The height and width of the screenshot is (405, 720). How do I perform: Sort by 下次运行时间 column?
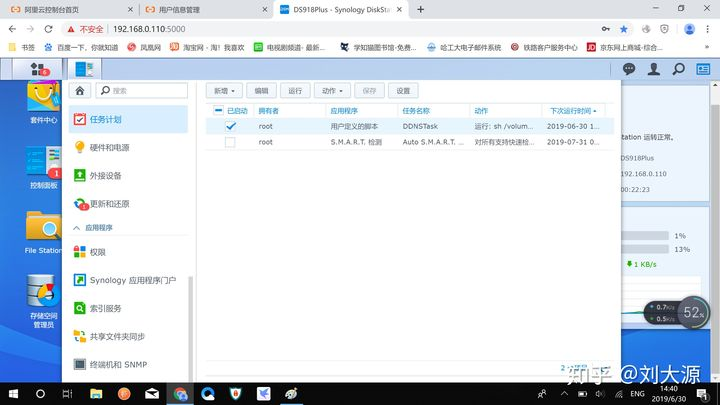[x=573, y=111]
